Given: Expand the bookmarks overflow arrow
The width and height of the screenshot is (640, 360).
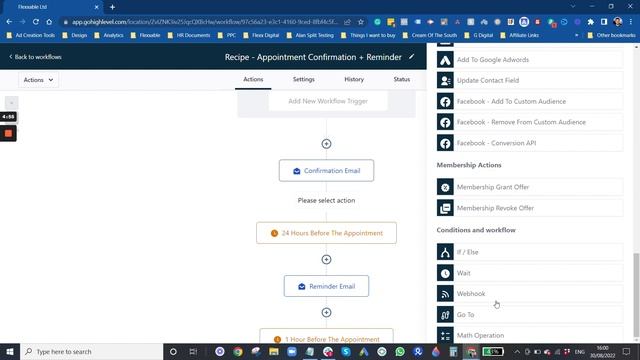Looking at the screenshot, I should point(576,35).
